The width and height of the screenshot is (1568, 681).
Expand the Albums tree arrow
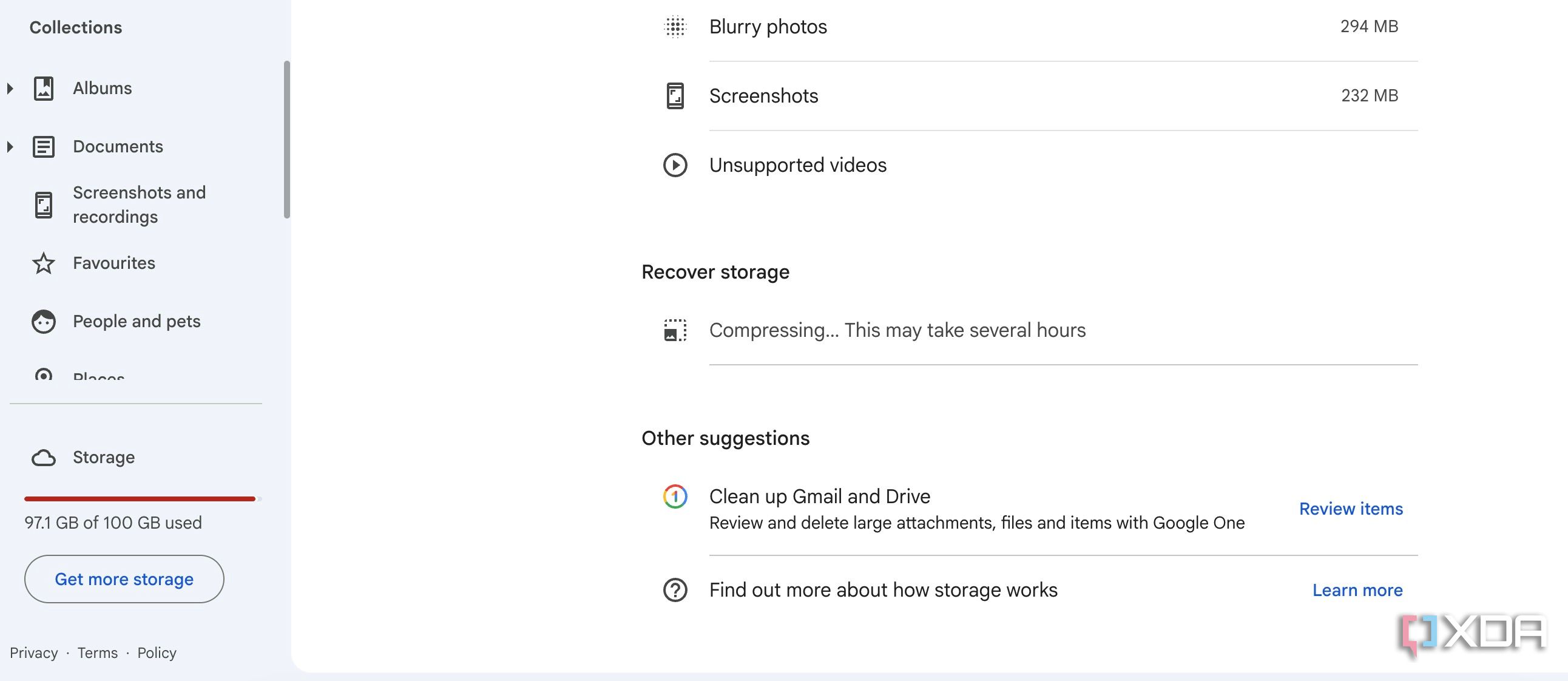(10, 88)
